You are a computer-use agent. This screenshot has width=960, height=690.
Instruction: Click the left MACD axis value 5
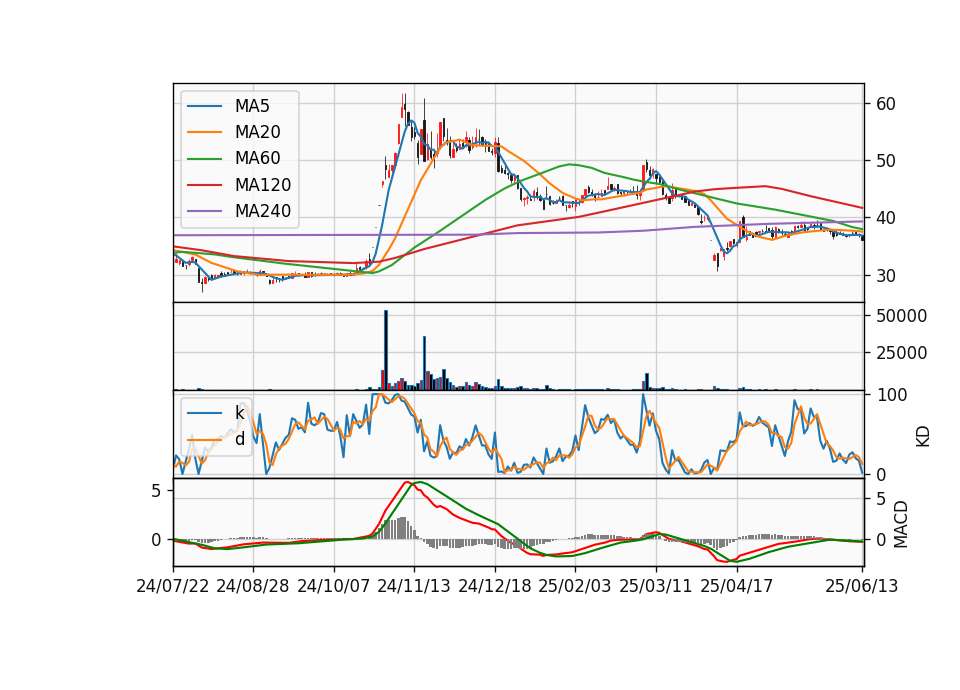156,491
